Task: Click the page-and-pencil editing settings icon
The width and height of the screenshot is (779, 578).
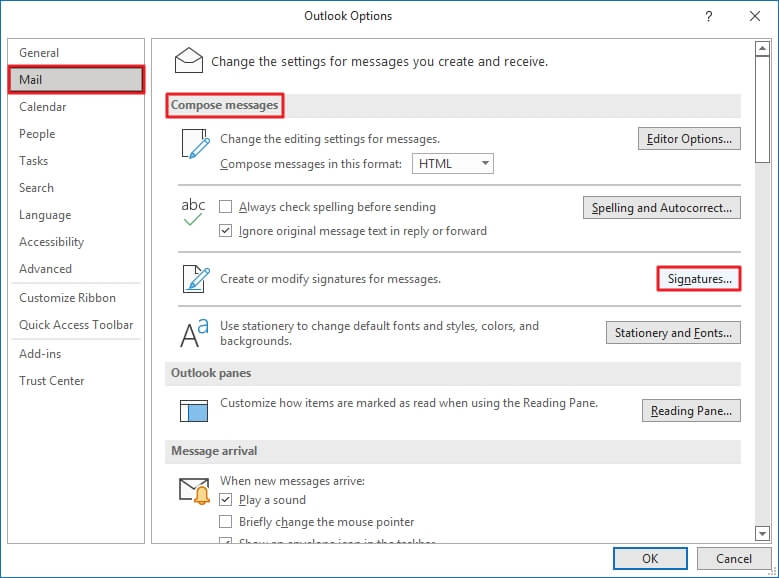Action: tap(195, 144)
